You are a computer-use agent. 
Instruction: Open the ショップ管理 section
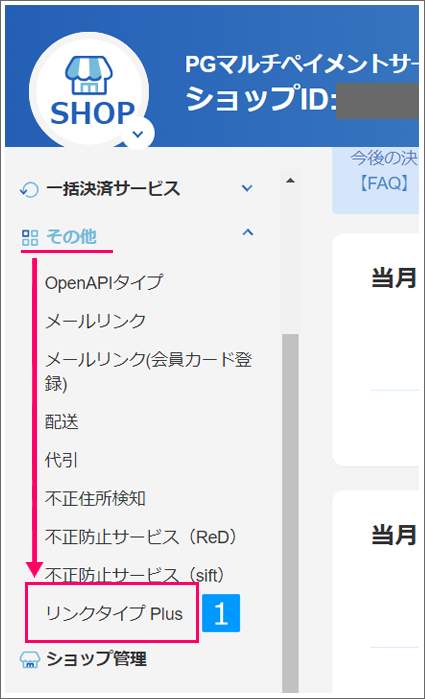[97, 659]
